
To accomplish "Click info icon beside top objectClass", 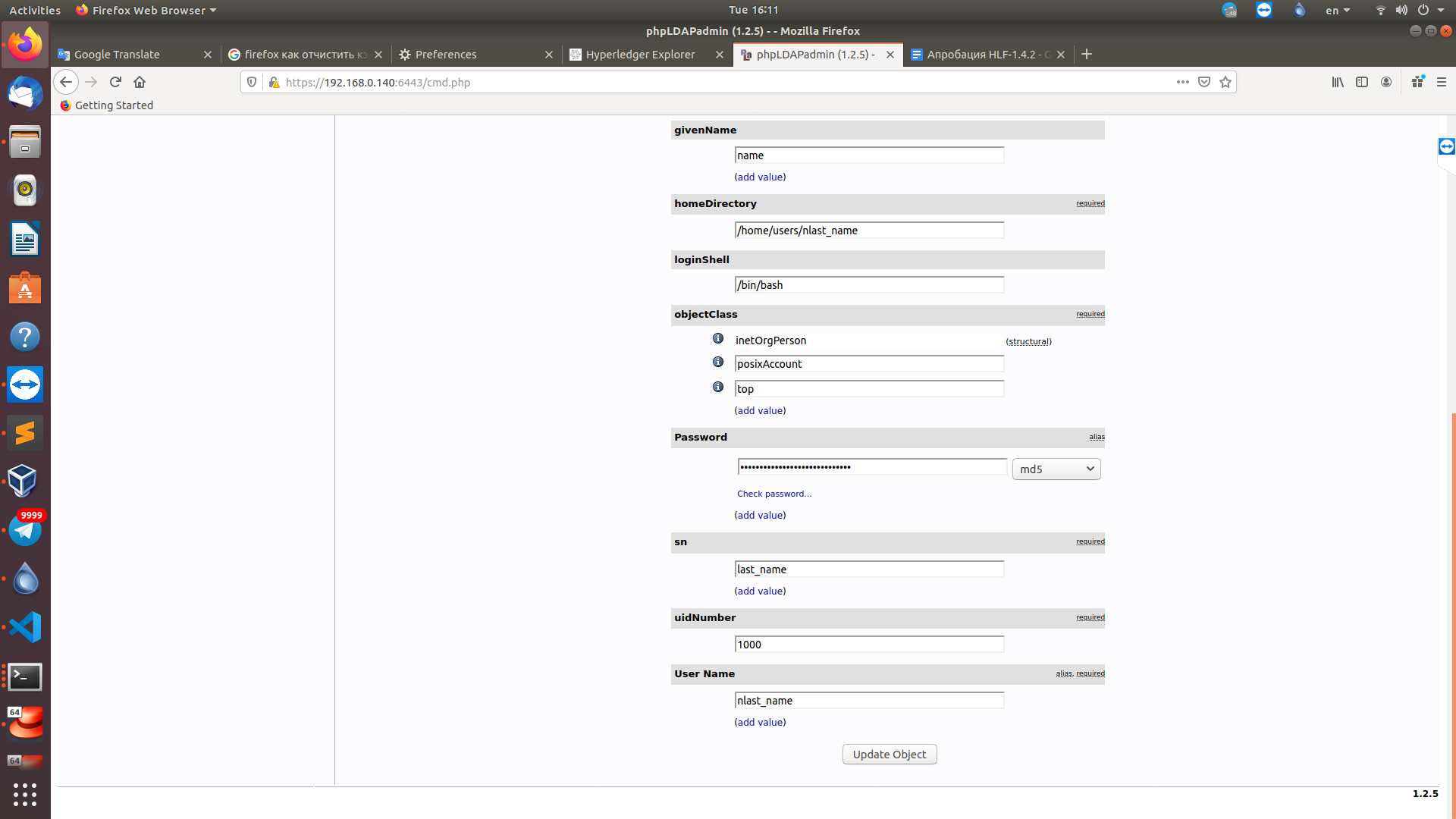I will tap(717, 387).
